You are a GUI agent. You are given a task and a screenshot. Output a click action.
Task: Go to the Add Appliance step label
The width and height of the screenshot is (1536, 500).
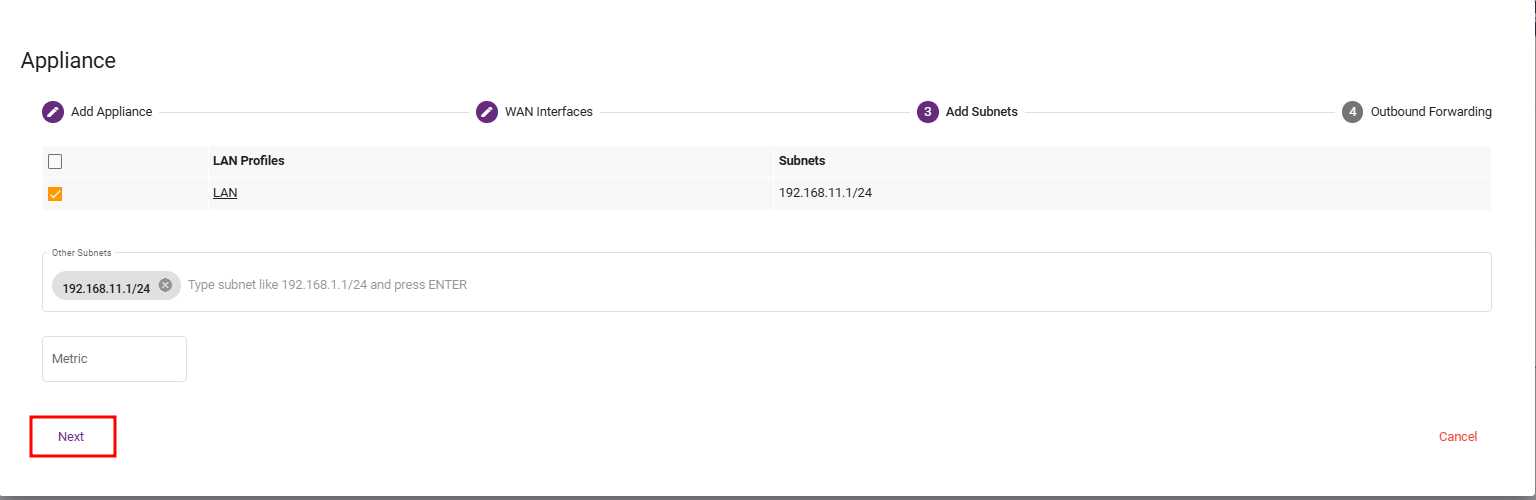click(111, 112)
